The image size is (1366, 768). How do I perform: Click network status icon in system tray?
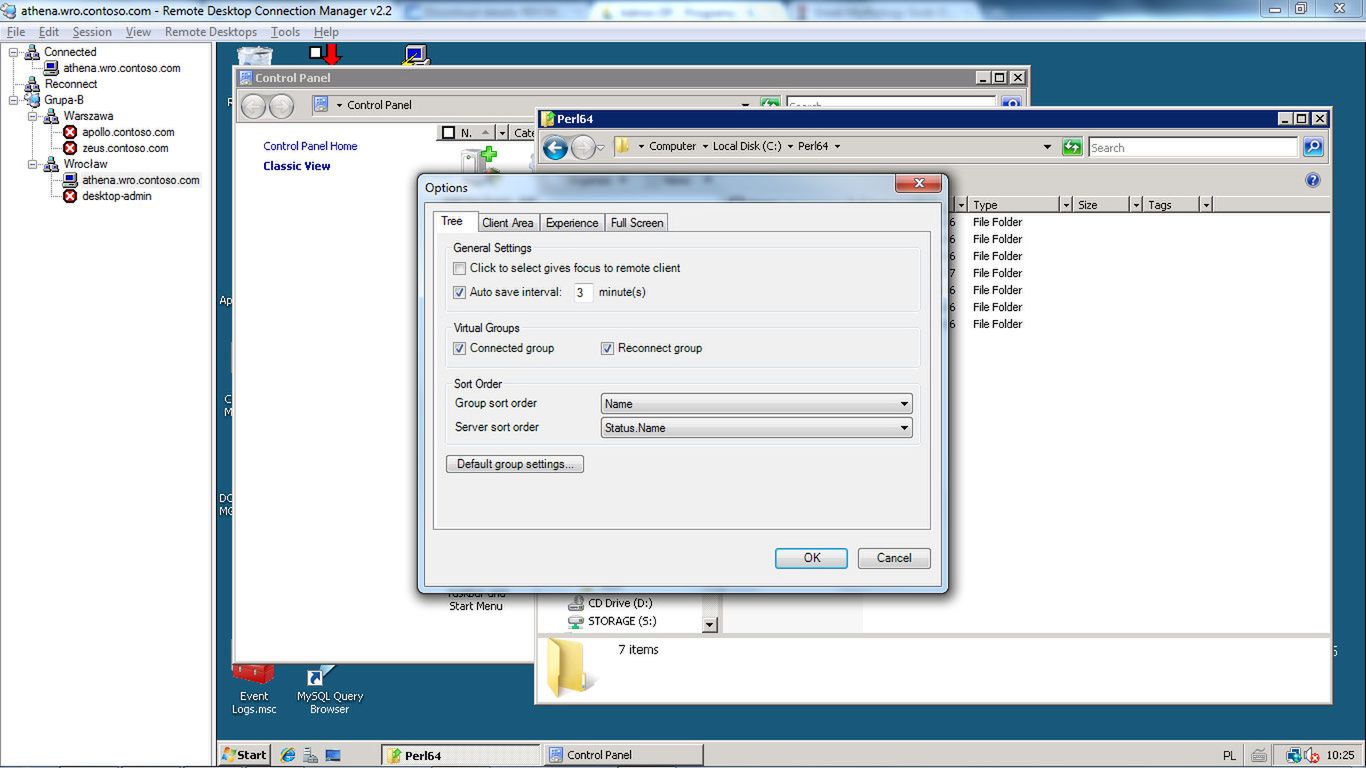[1293, 755]
